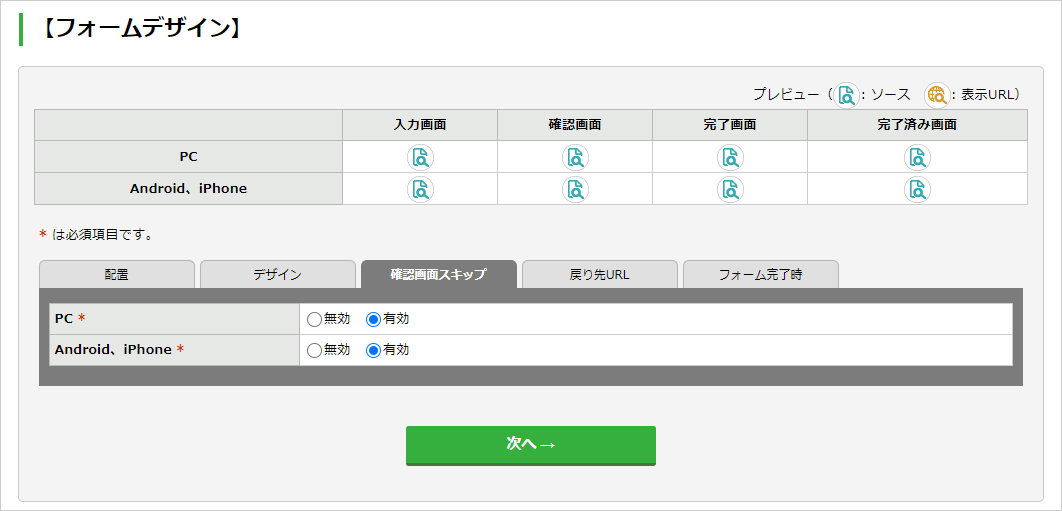Image resolution: width=1062 pixels, height=511 pixels.
Task: Click Android、iPhone row header in preview table
Action: click(188, 188)
